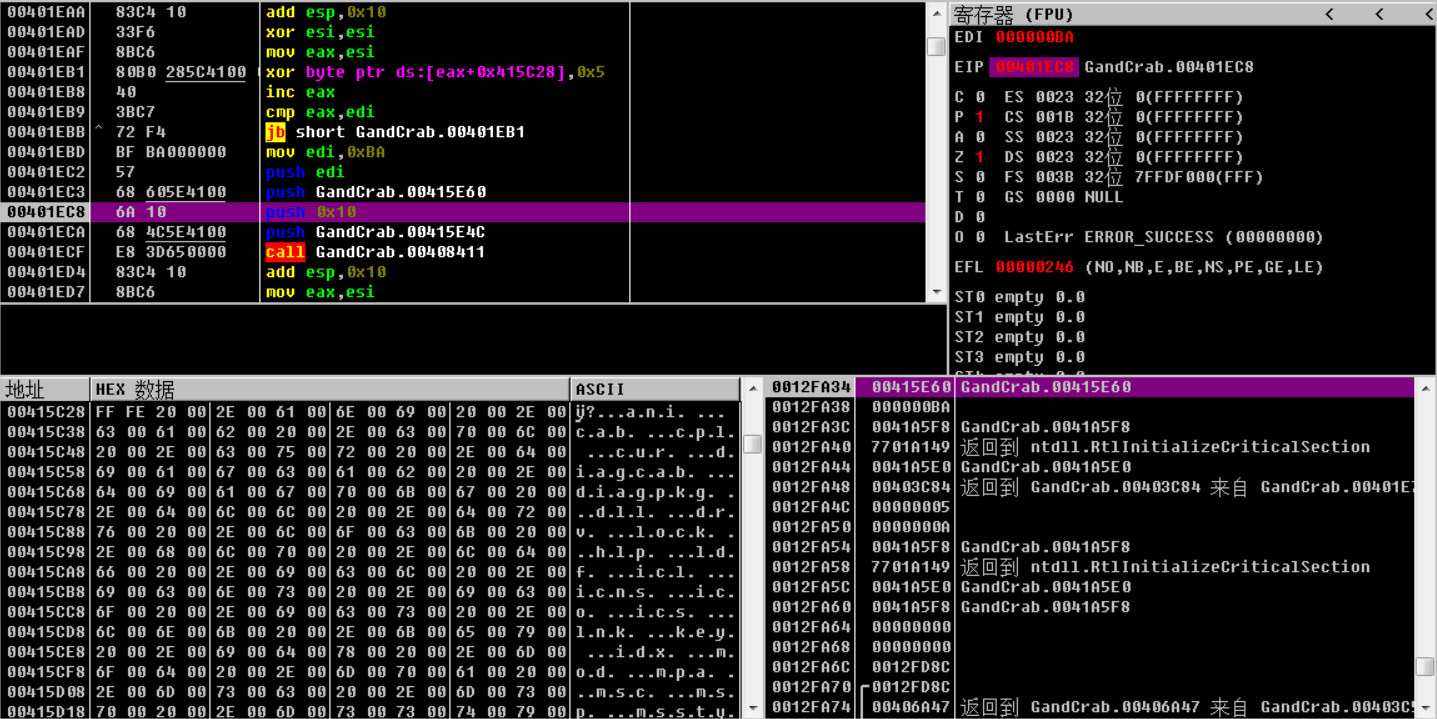Select the highlighted stack row at 0012FA34
1437x719 pixels.
click(1091, 387)
